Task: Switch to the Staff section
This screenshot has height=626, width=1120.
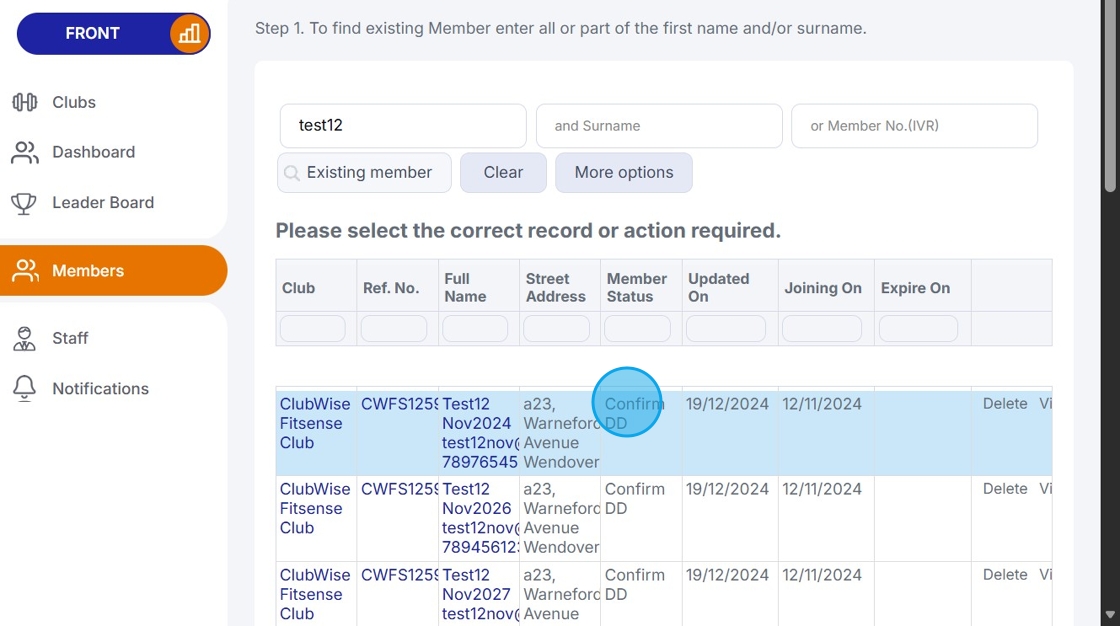Action: pos(70,338)
